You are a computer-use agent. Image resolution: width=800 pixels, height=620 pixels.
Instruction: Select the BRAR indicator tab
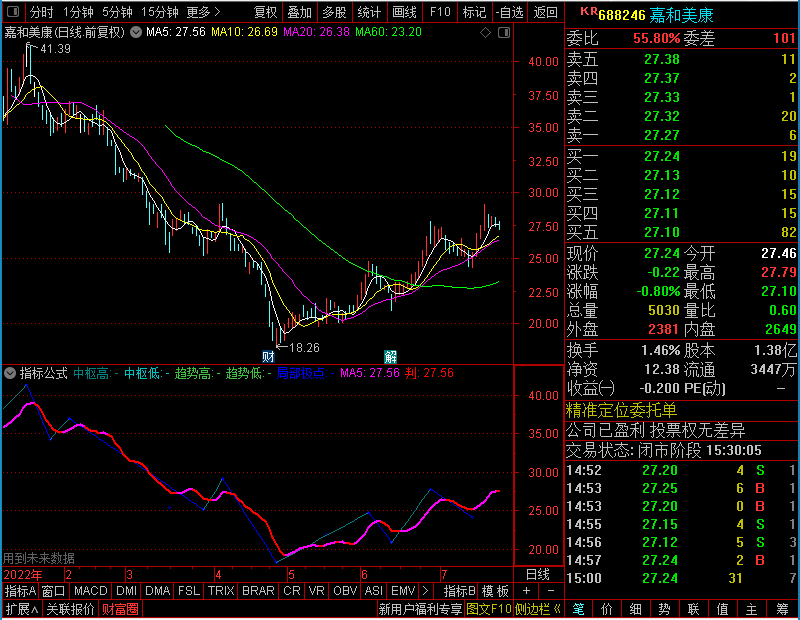point(258,591)
